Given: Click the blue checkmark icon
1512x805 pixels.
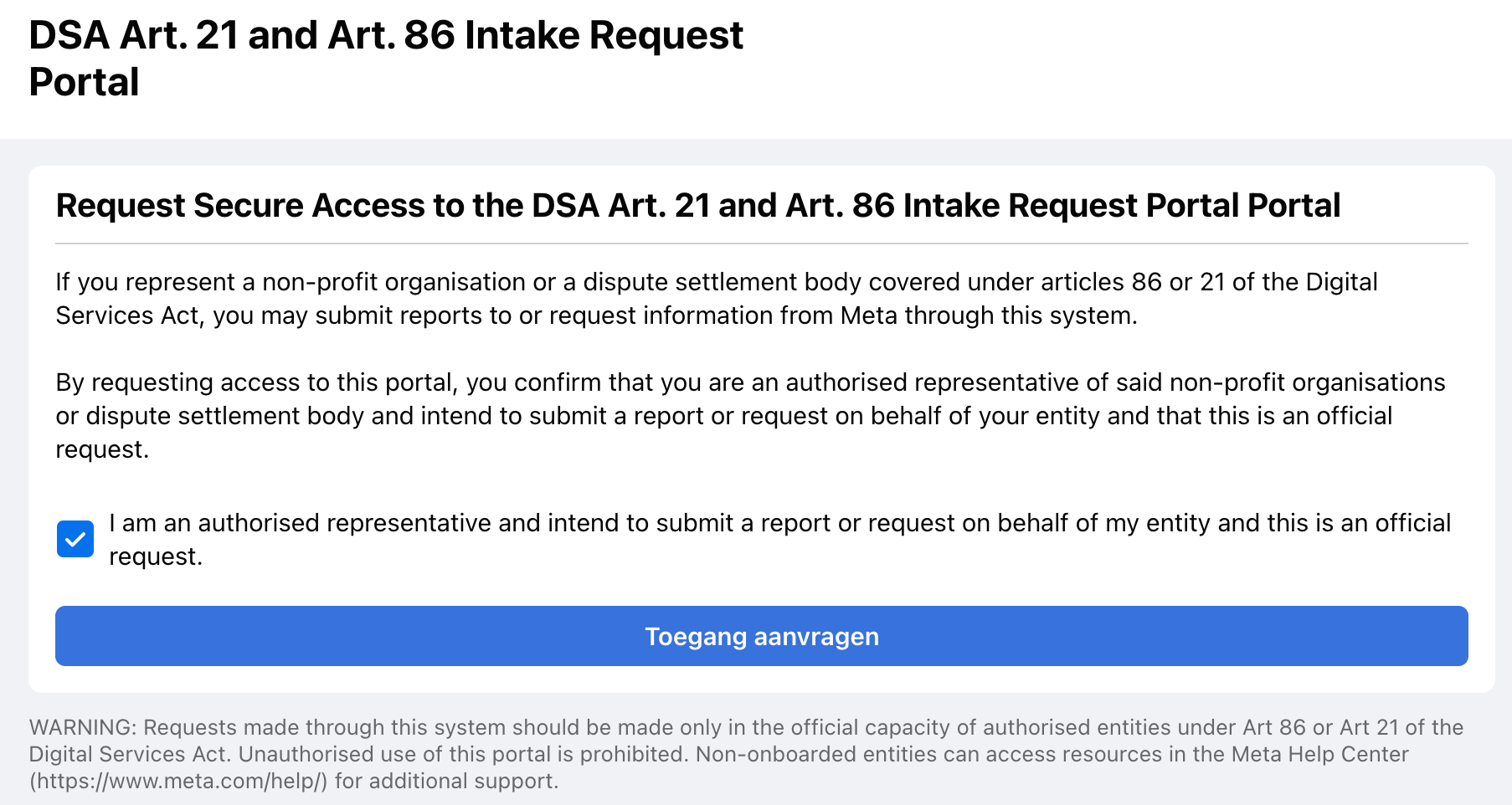Looking at the screenshot, I should [75, 539].
